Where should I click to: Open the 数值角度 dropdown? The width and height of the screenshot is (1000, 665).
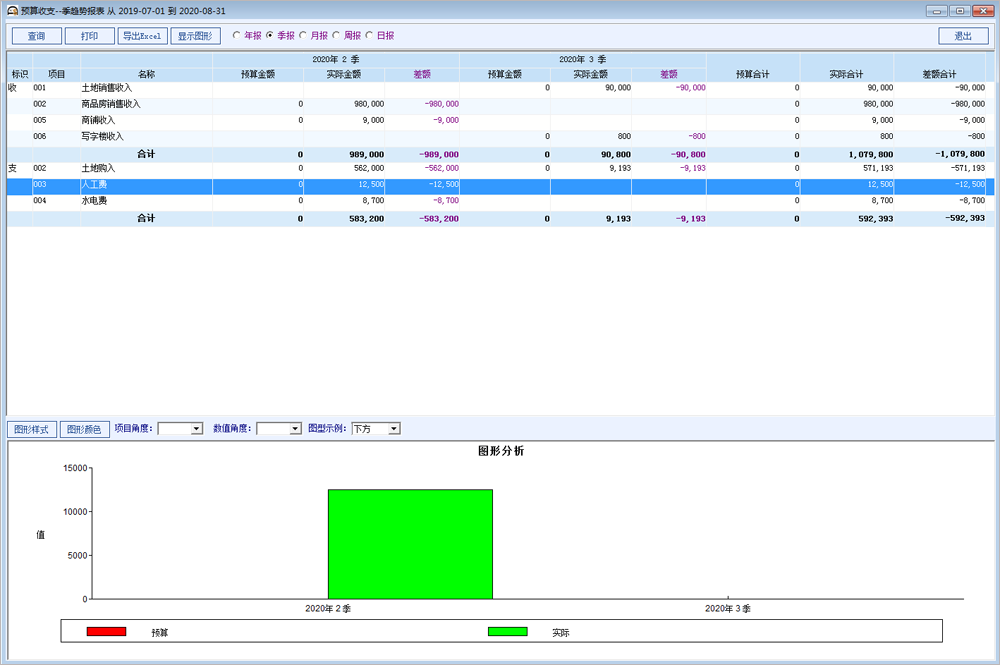(x=295, y=428)
